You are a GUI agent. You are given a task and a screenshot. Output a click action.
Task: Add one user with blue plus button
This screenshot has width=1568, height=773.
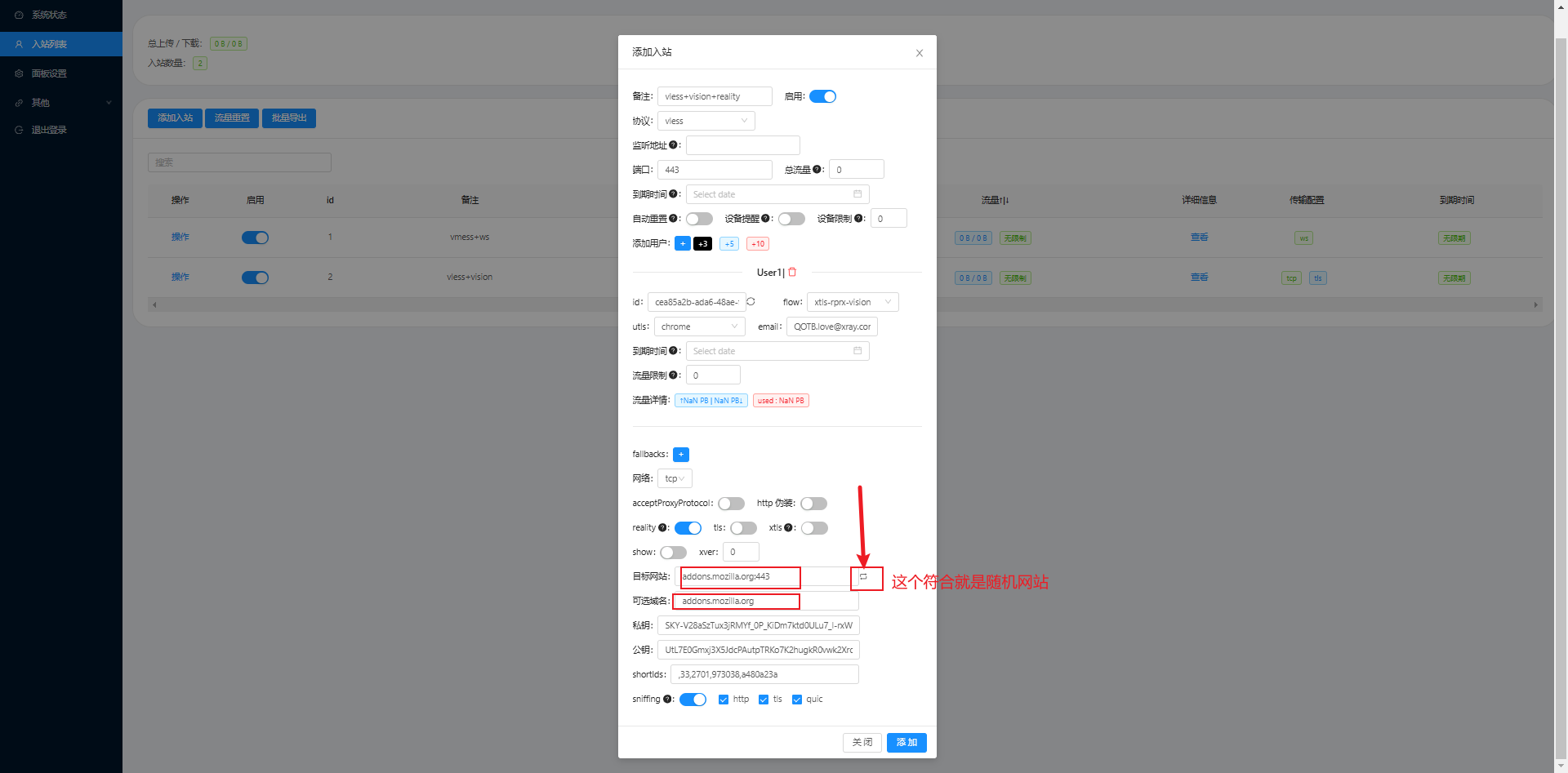tap(683, 244)
